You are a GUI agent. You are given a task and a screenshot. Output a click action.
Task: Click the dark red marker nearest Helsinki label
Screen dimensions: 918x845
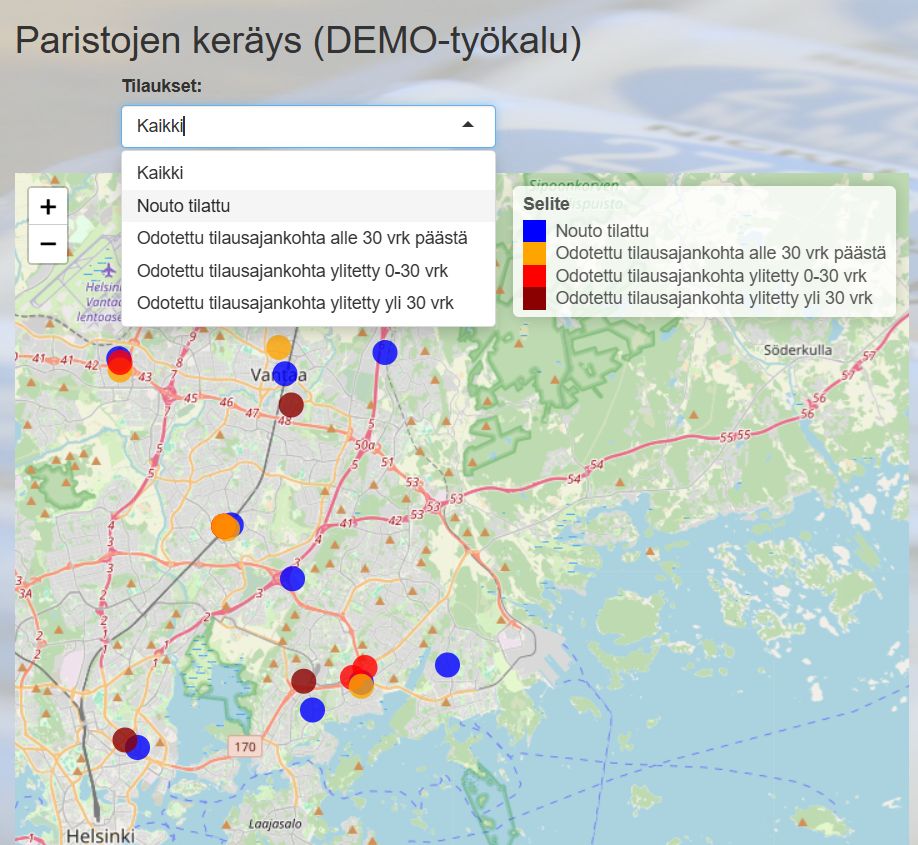point(124,739)
